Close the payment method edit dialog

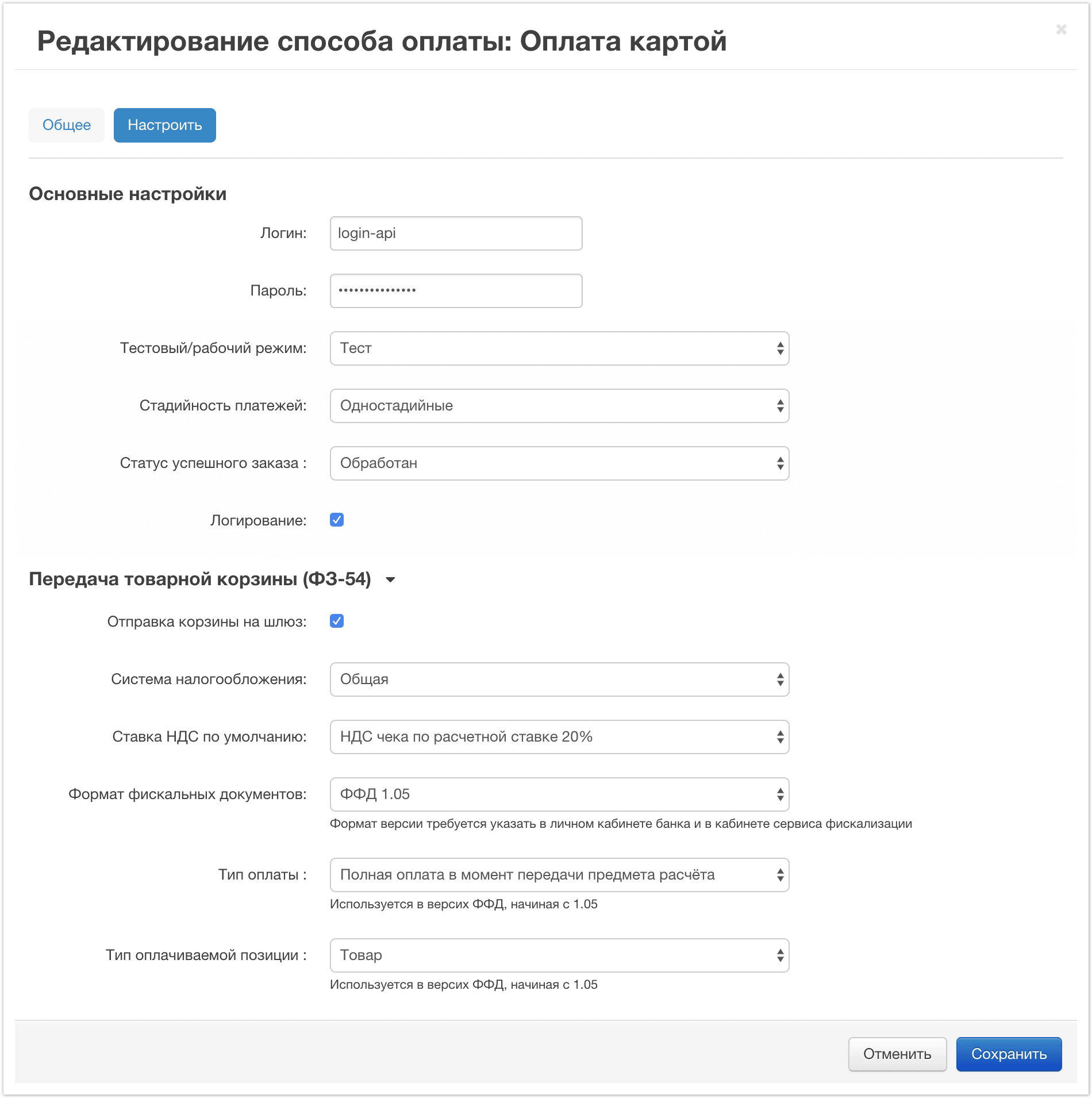pos(1061,29)
